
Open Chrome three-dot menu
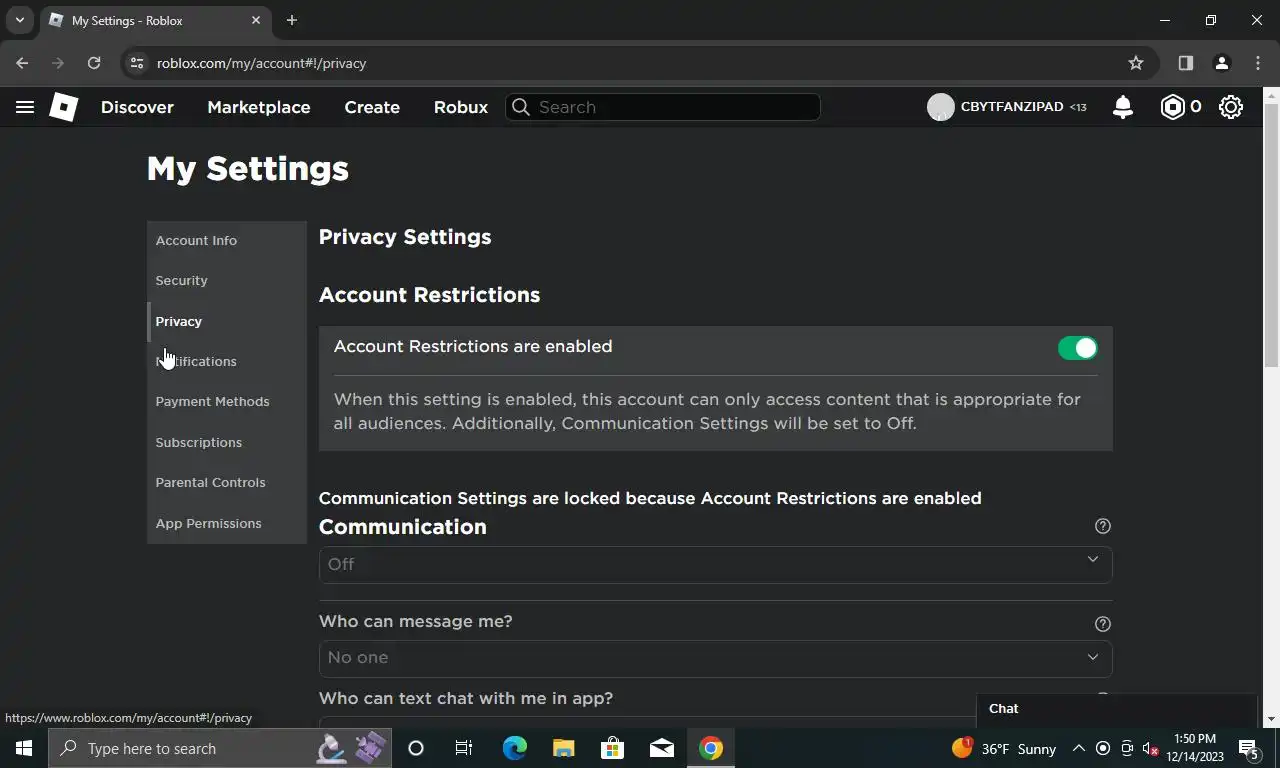pos(1258,63)
